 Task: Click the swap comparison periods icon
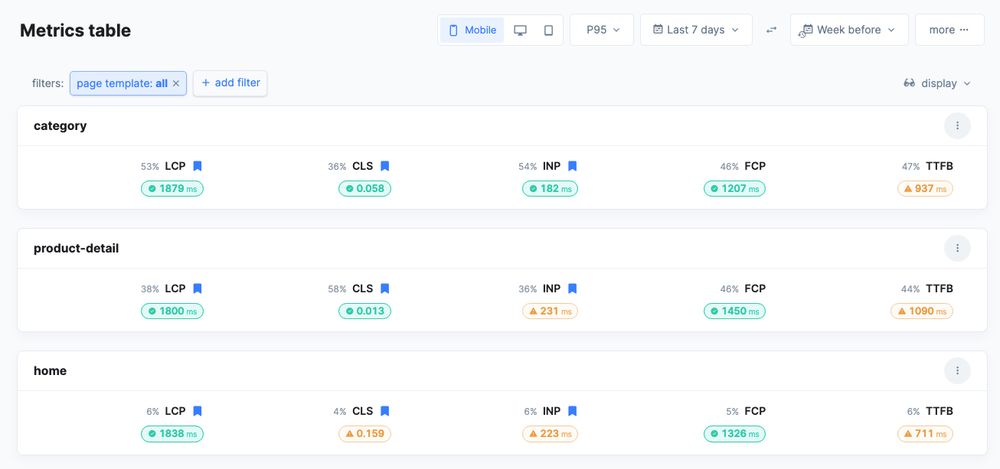[x=771, y=30]
